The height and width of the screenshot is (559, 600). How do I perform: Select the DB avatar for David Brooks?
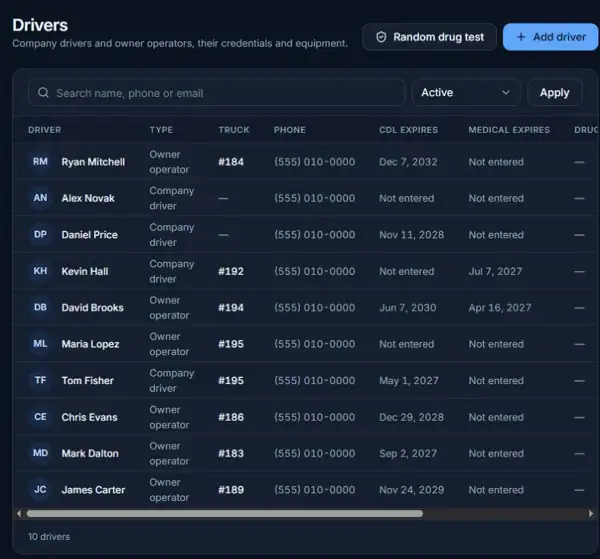40,308
